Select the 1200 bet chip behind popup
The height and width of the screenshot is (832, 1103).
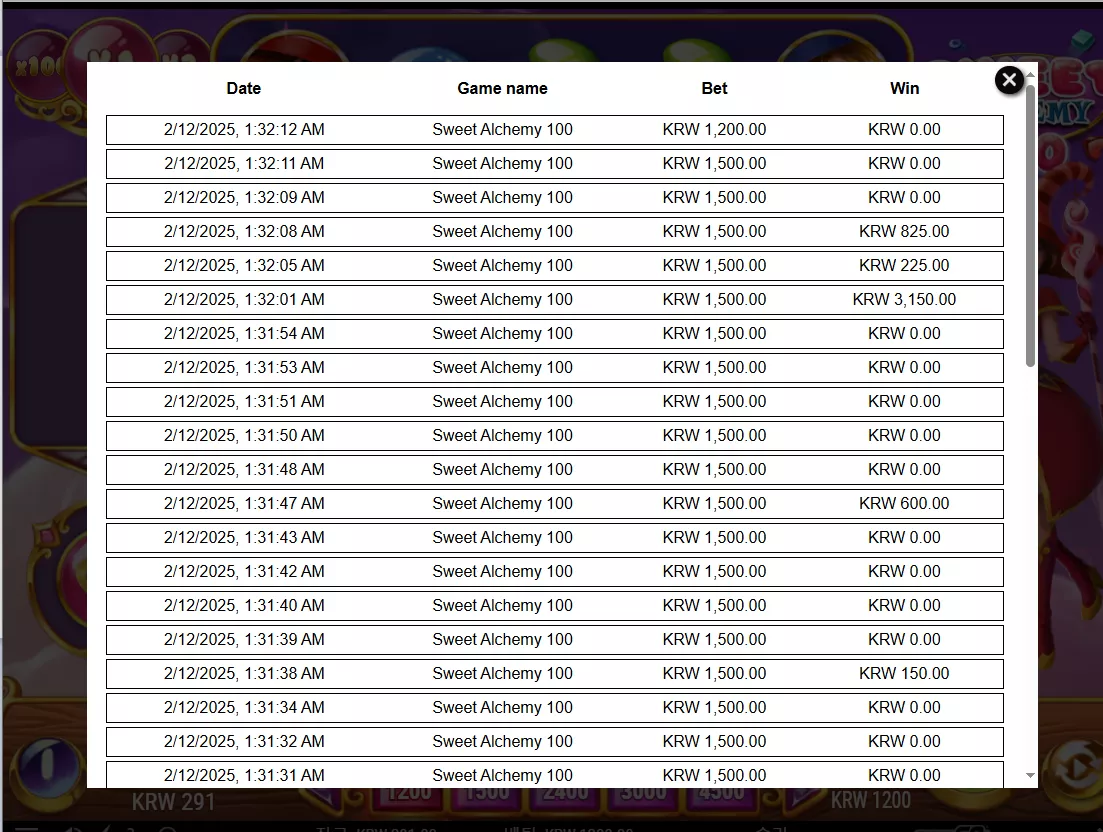(409, 795)
